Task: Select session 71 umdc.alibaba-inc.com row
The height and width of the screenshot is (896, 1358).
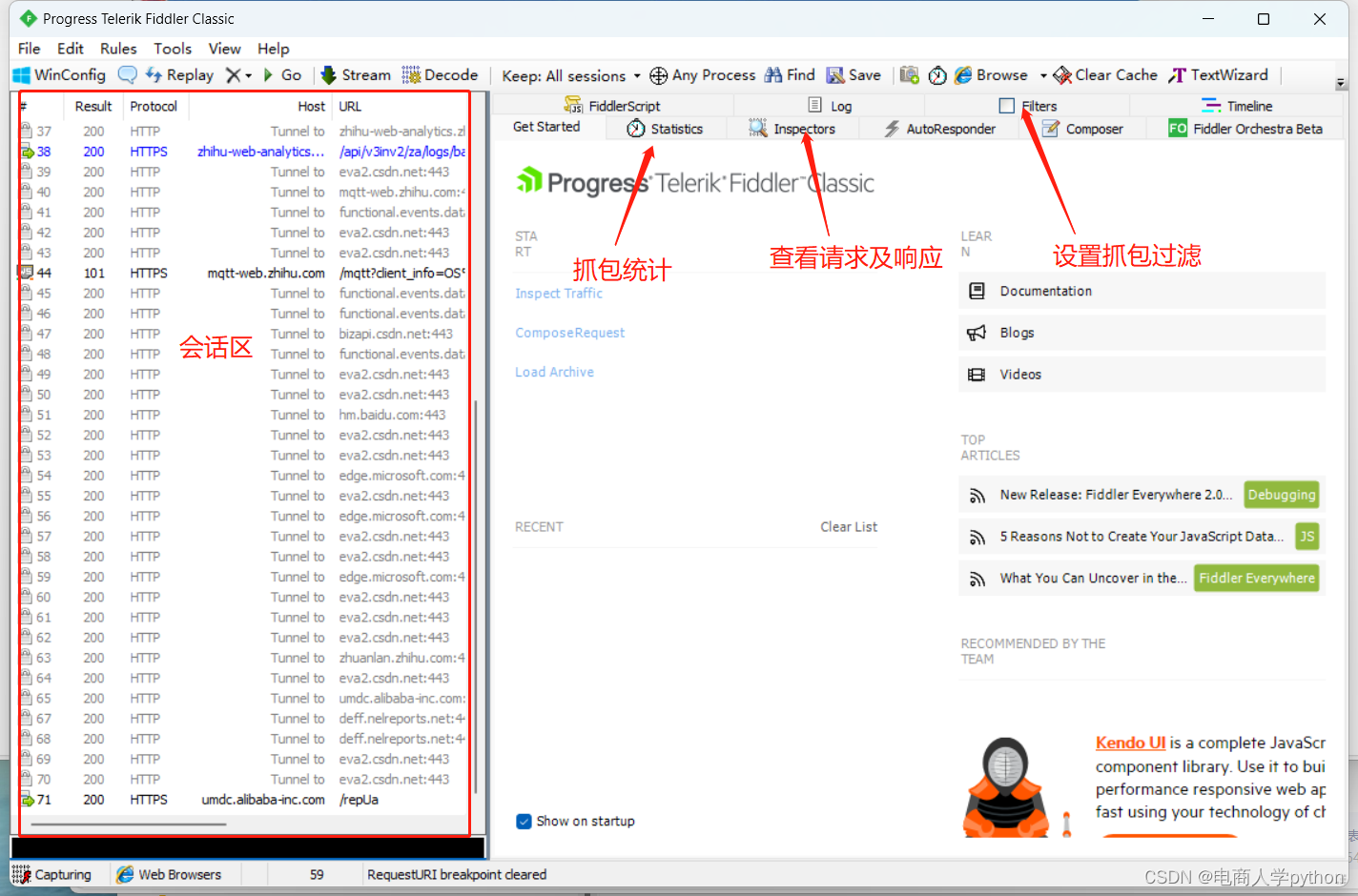Action: (x=243, y=800)
